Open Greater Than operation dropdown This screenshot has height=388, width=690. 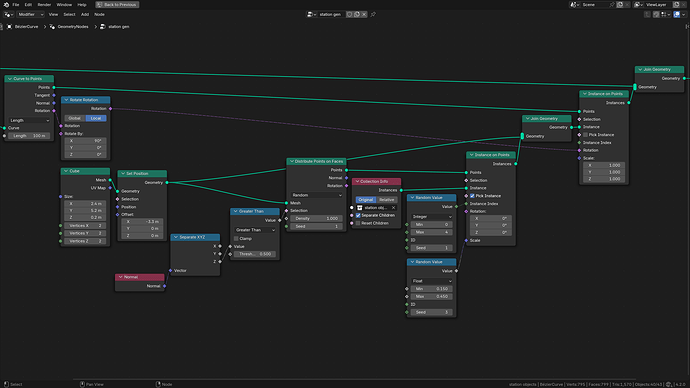[255, 230]
